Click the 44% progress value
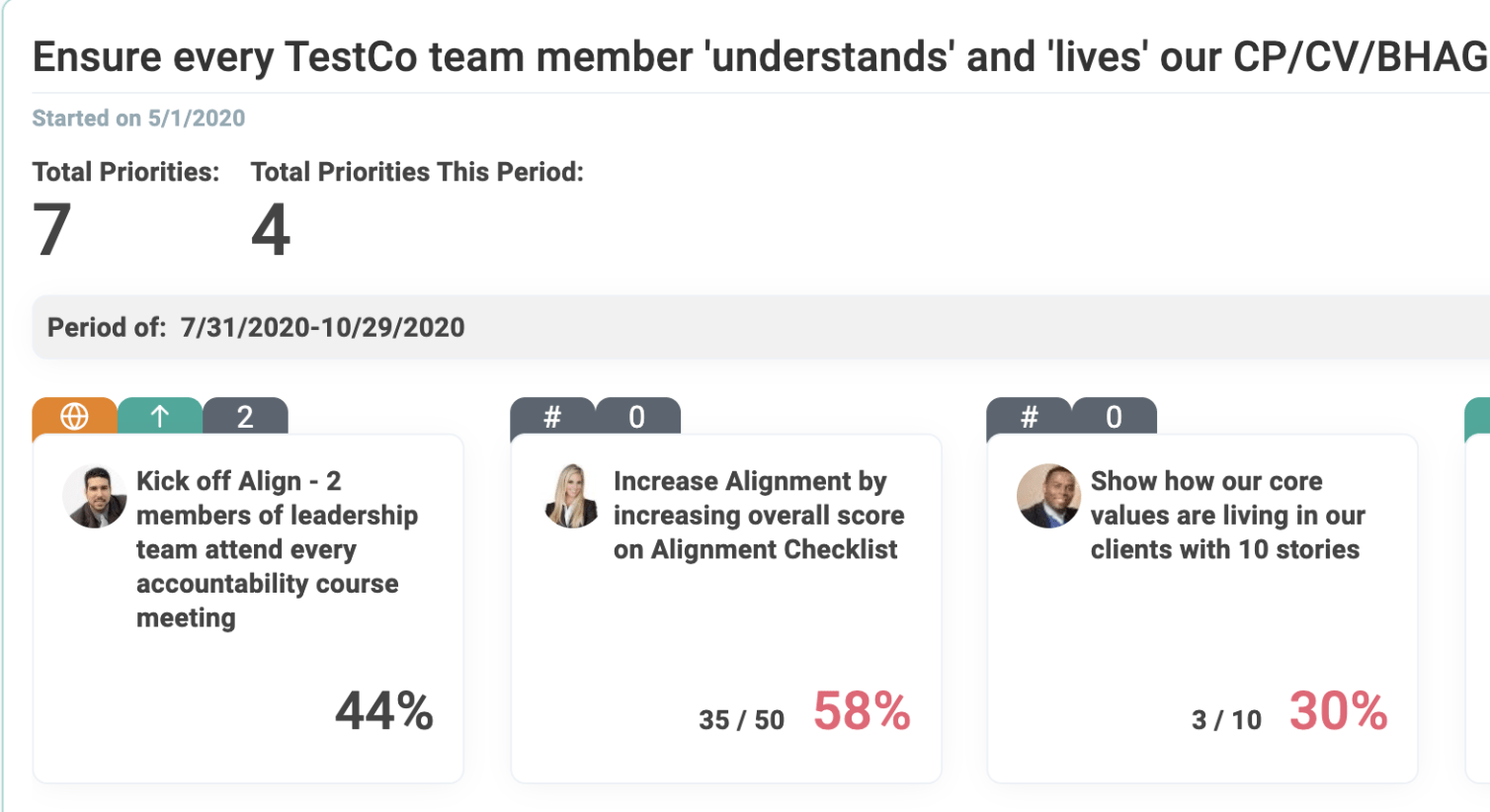Viewport: 1490px width, 812px height. [384, 711]
